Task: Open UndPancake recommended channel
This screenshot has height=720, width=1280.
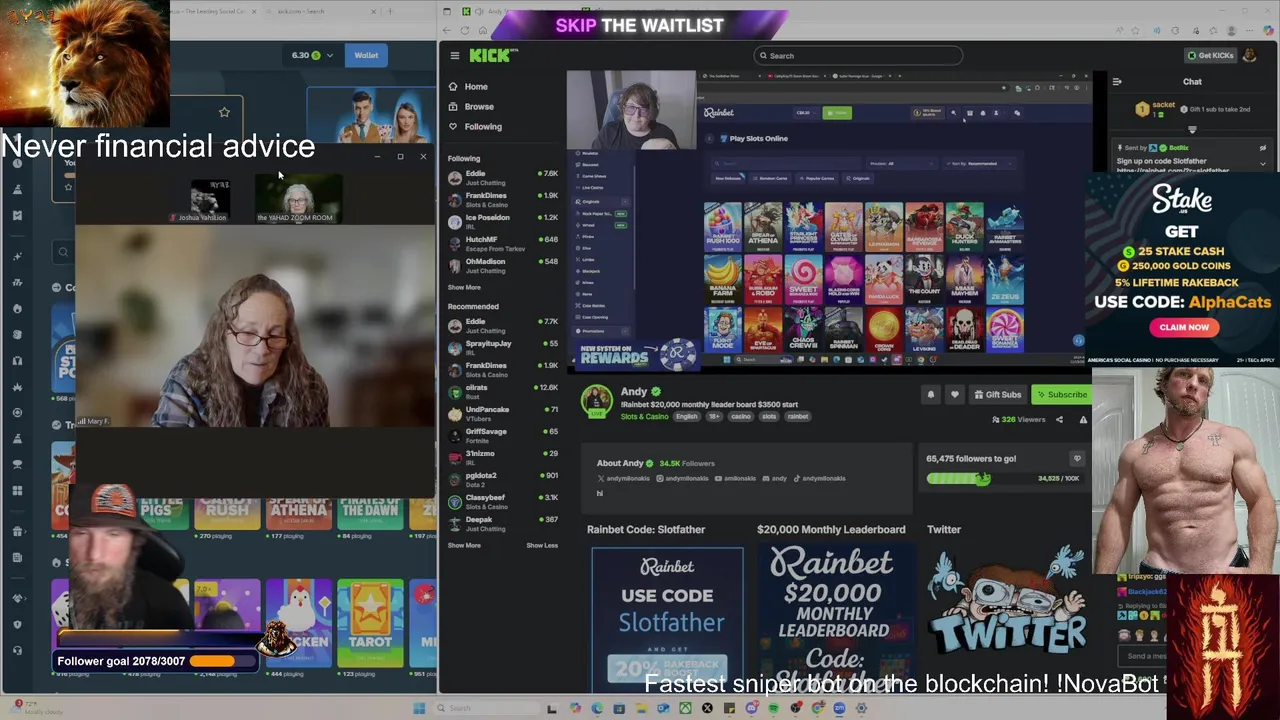Action: (503, 413)
